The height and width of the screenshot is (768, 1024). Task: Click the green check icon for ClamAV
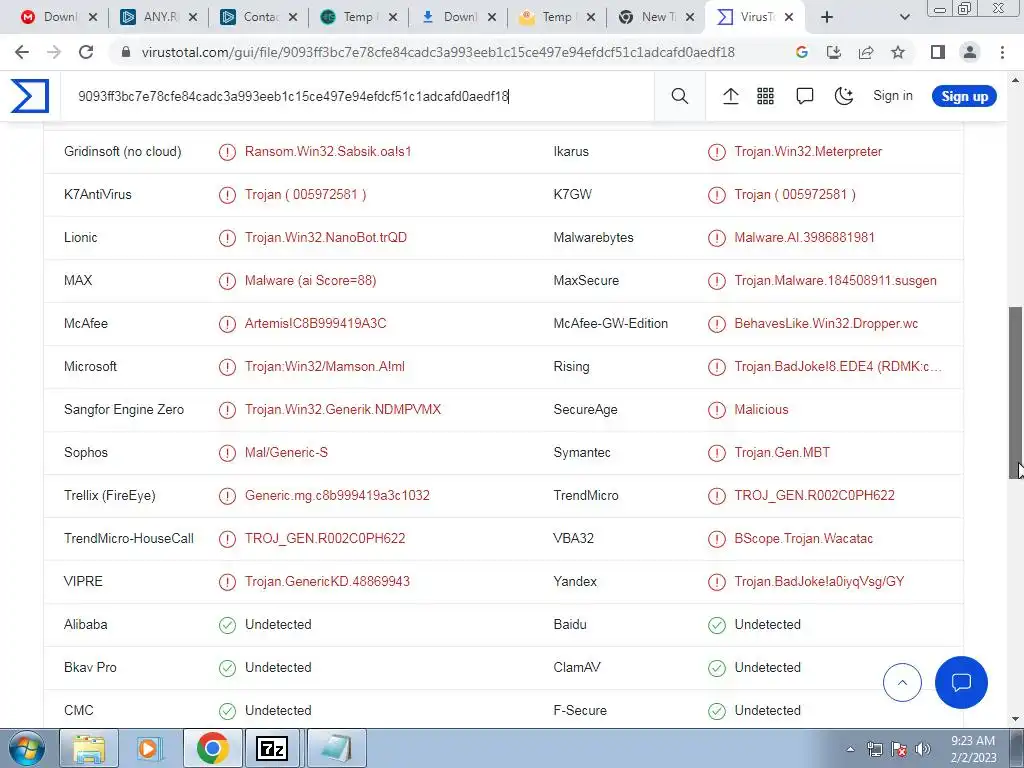716,668
